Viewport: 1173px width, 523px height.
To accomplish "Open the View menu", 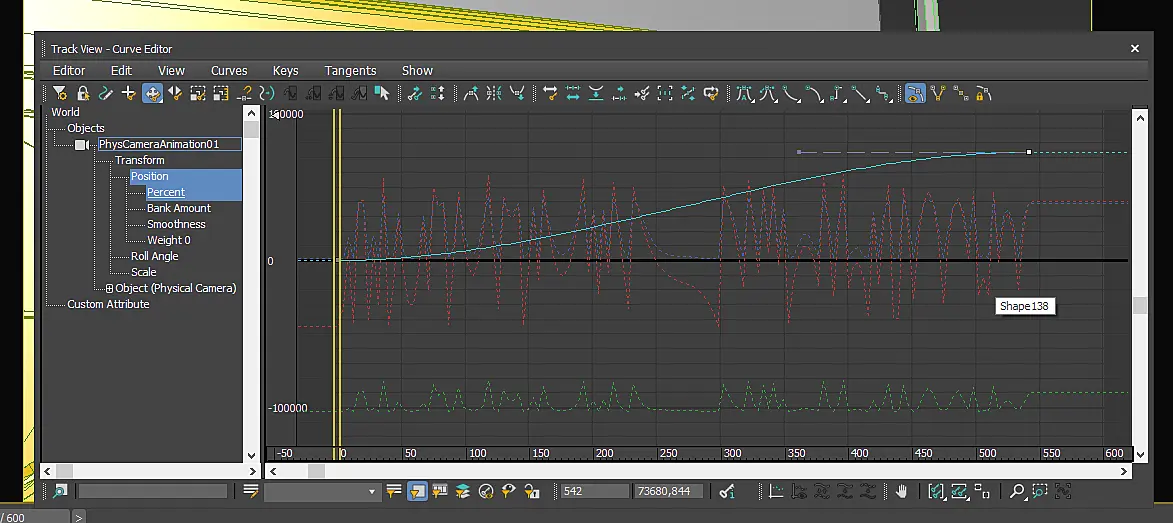I will point(171,70).
